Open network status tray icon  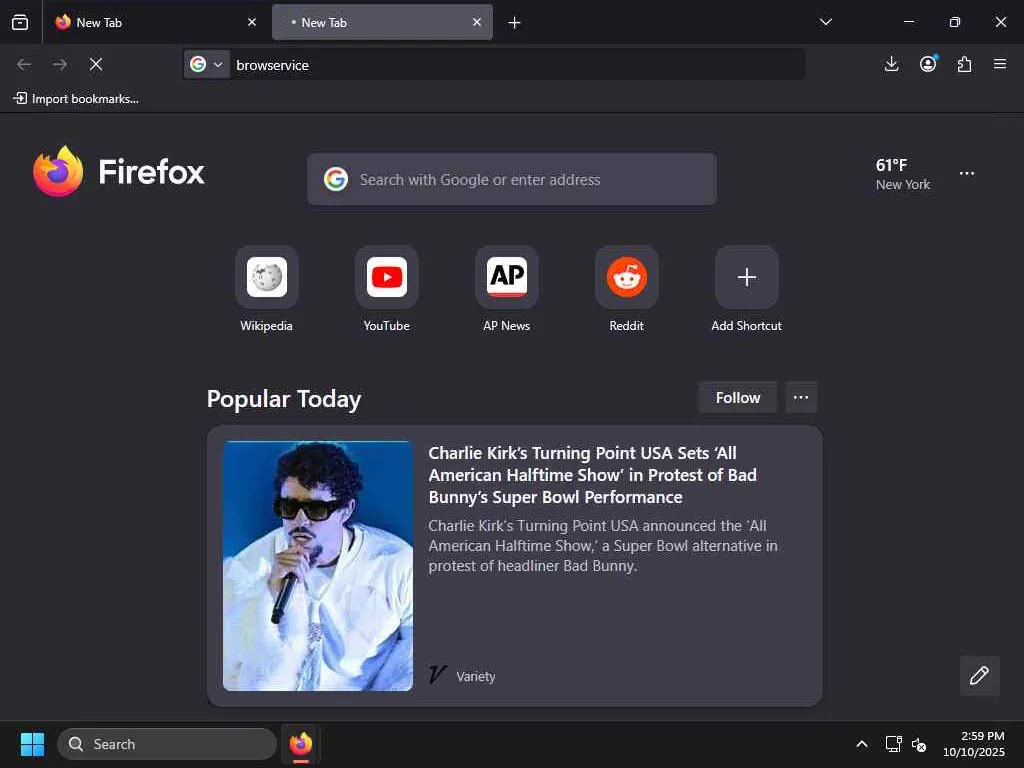(x=893, y=744)
